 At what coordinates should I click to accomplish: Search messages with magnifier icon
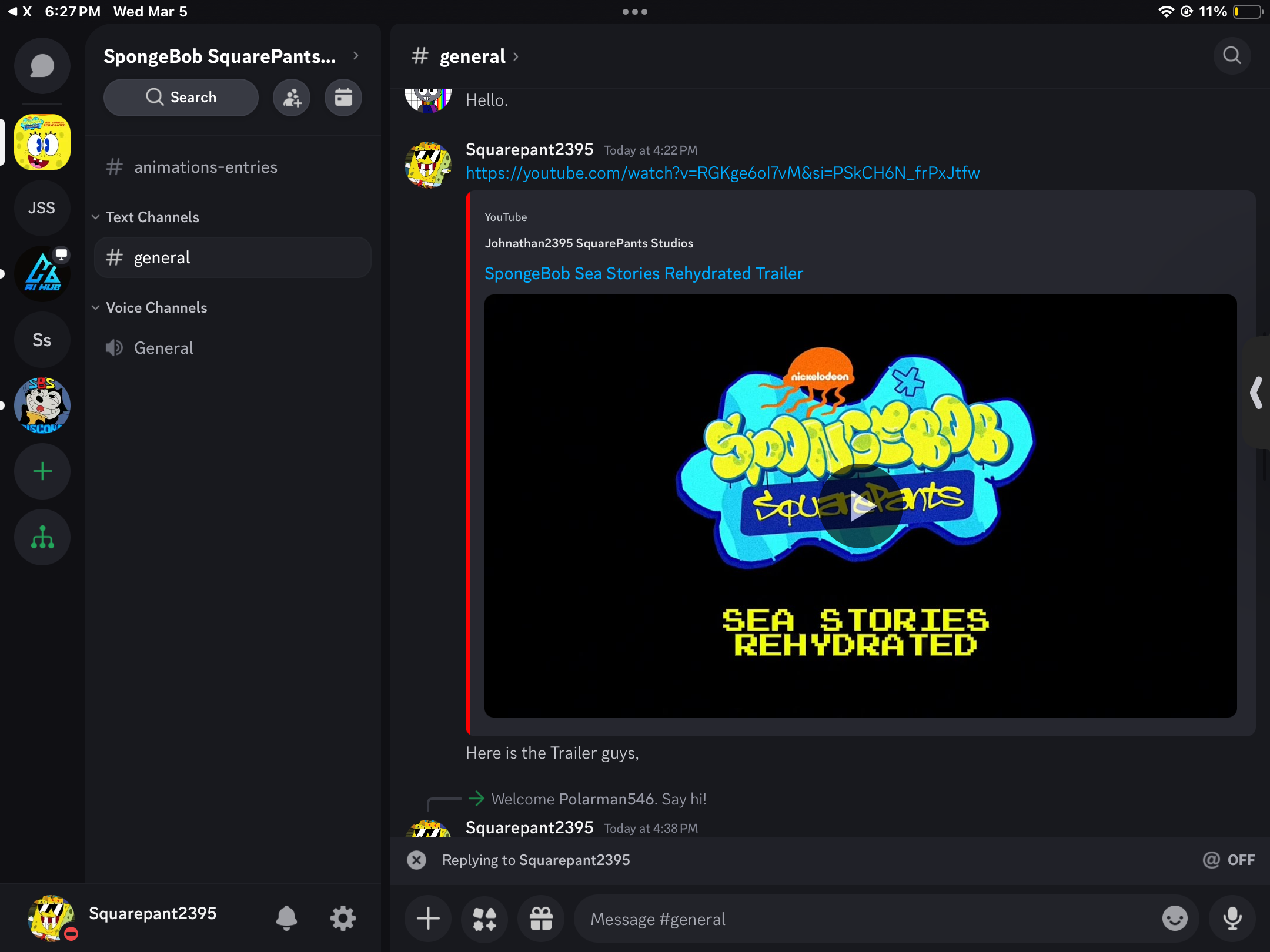pos(1232,56)
